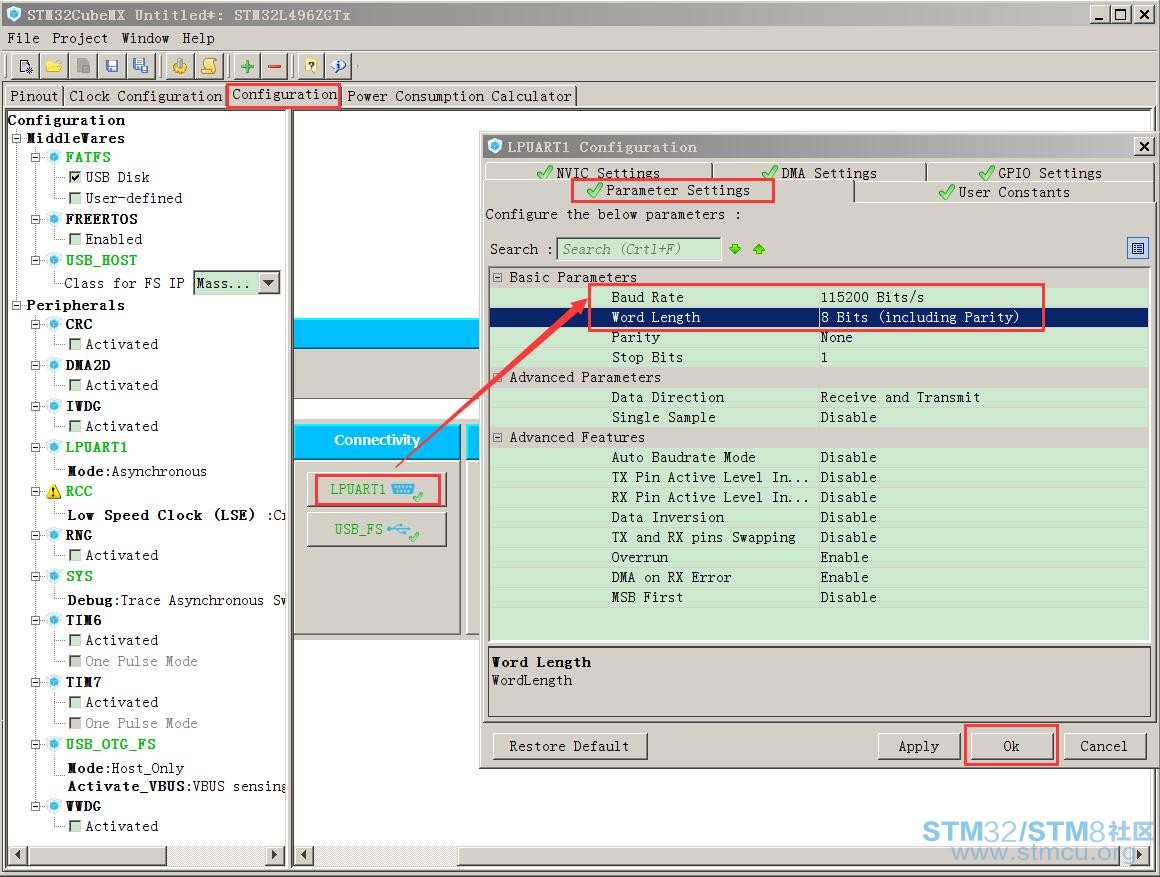Open the GPIO Settings tab
This screenshot has height=877, width=1160.
pos(1039,172)
